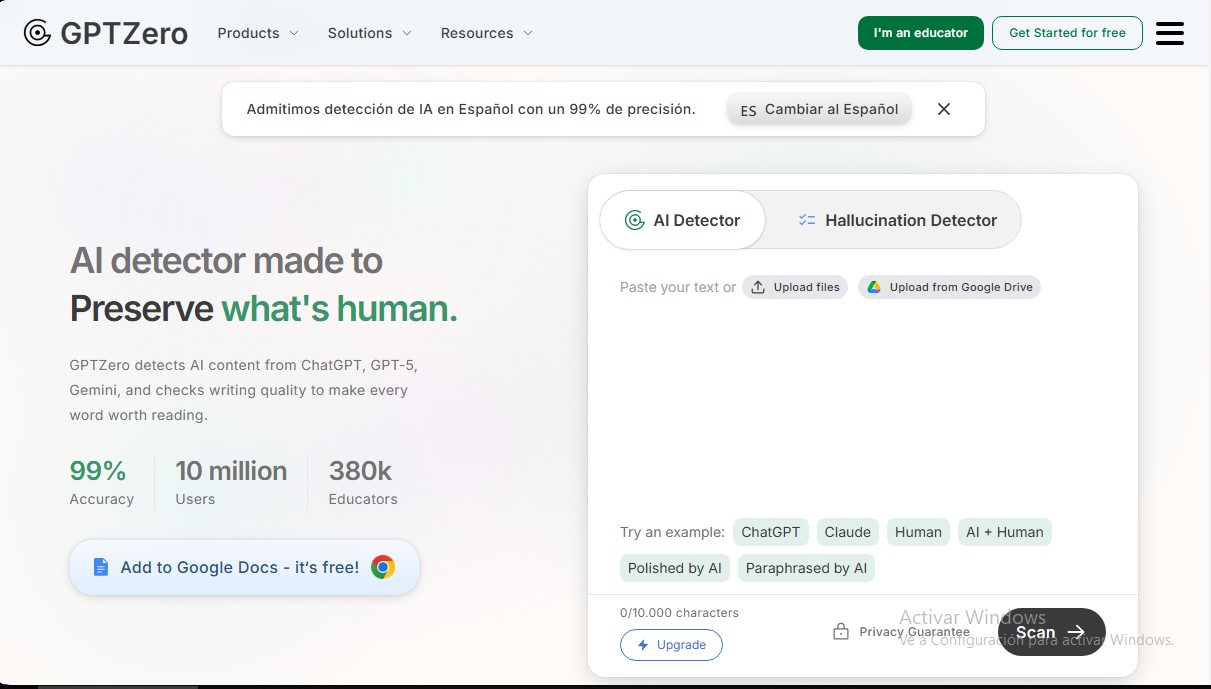Click Cambiar al Español
Viewport: 1211px width, 689px height.
[x=818, y=109]
